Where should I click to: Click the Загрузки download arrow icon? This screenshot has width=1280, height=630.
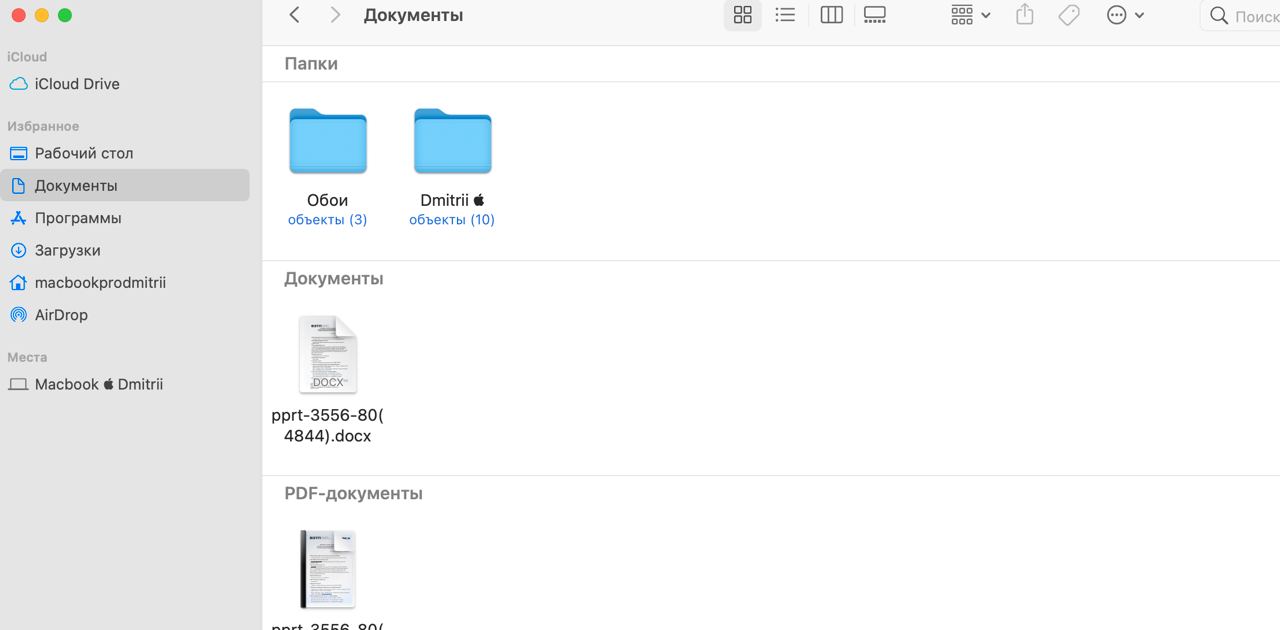(x=18, y=250)
